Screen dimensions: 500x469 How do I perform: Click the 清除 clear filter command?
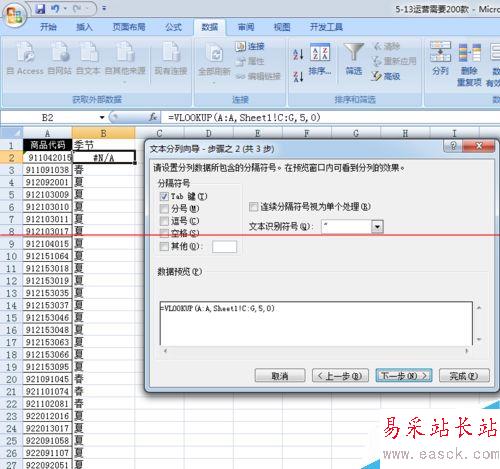pos(387,46)
